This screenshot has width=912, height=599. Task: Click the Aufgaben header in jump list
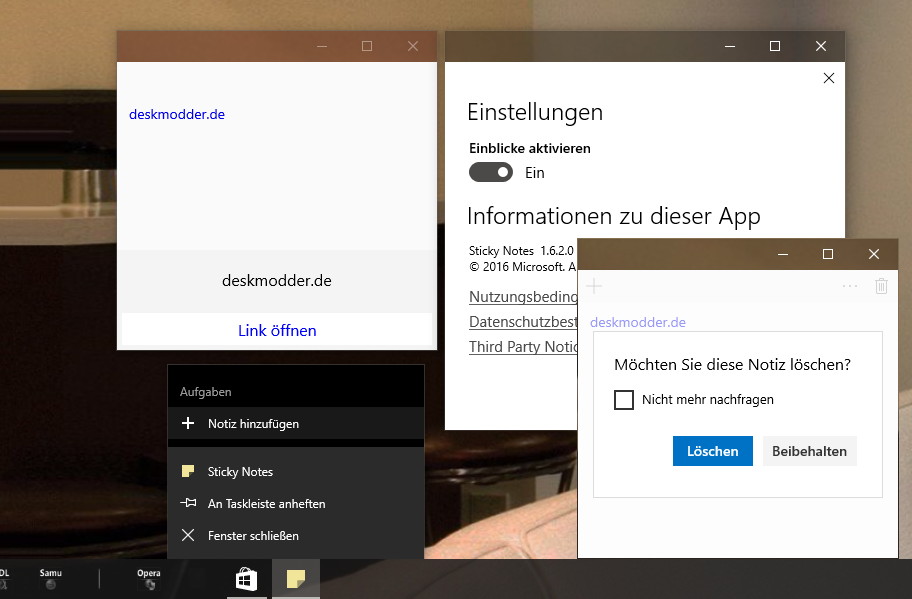tap(205, 392)
